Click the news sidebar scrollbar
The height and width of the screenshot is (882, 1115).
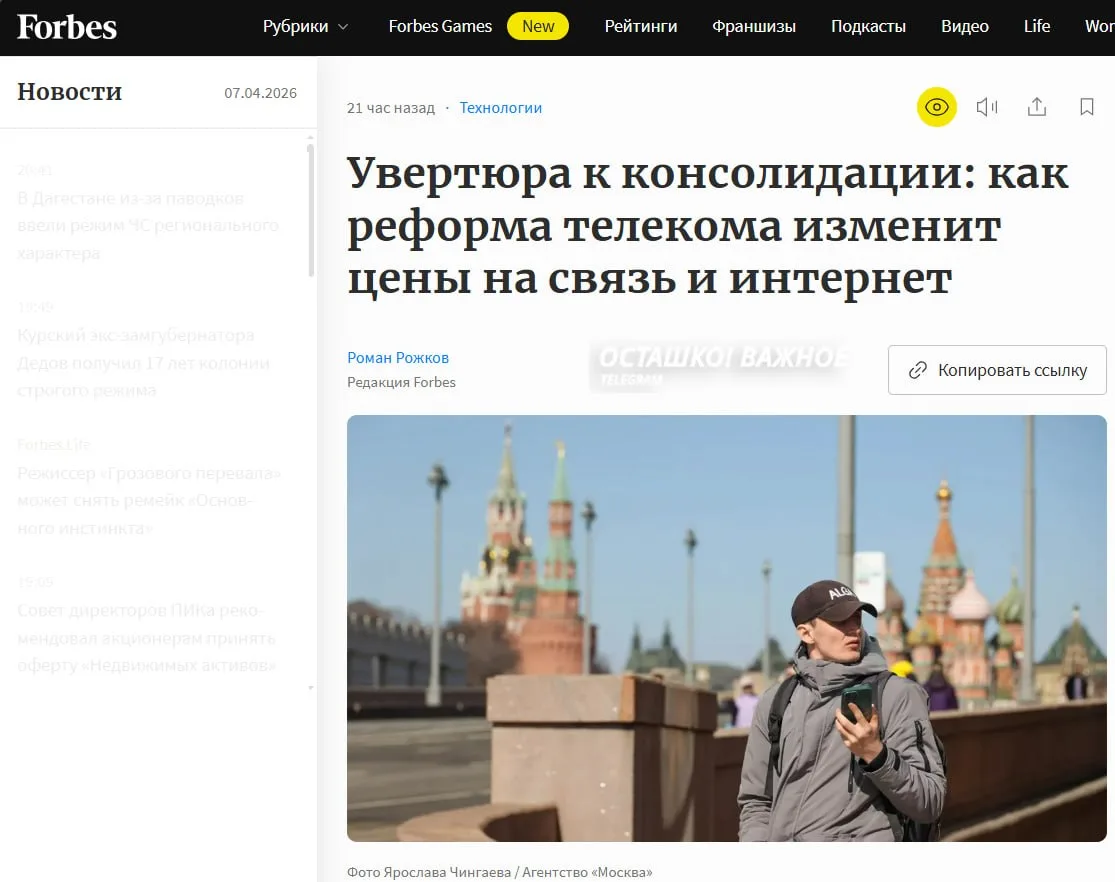(311, 210)
